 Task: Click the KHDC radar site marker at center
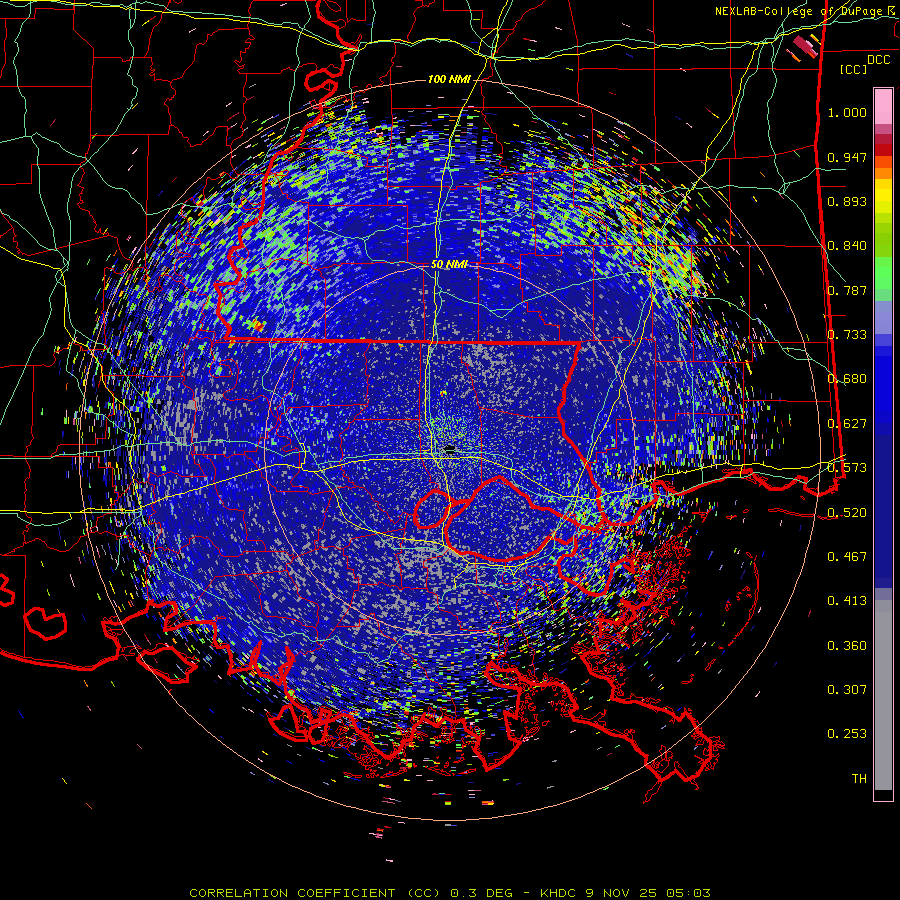click(x=450, y=449)
